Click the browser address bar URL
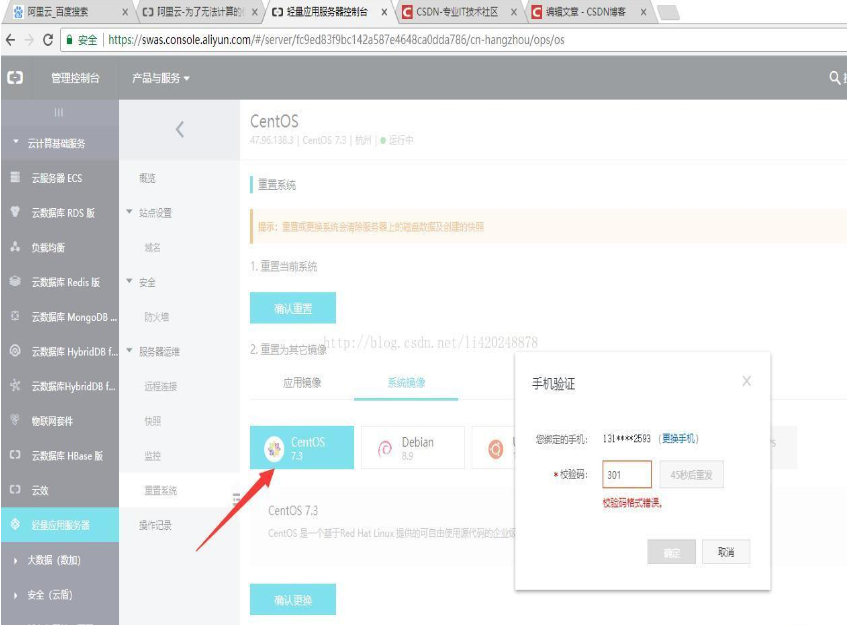The image size is (849, 625). (336, 40)
